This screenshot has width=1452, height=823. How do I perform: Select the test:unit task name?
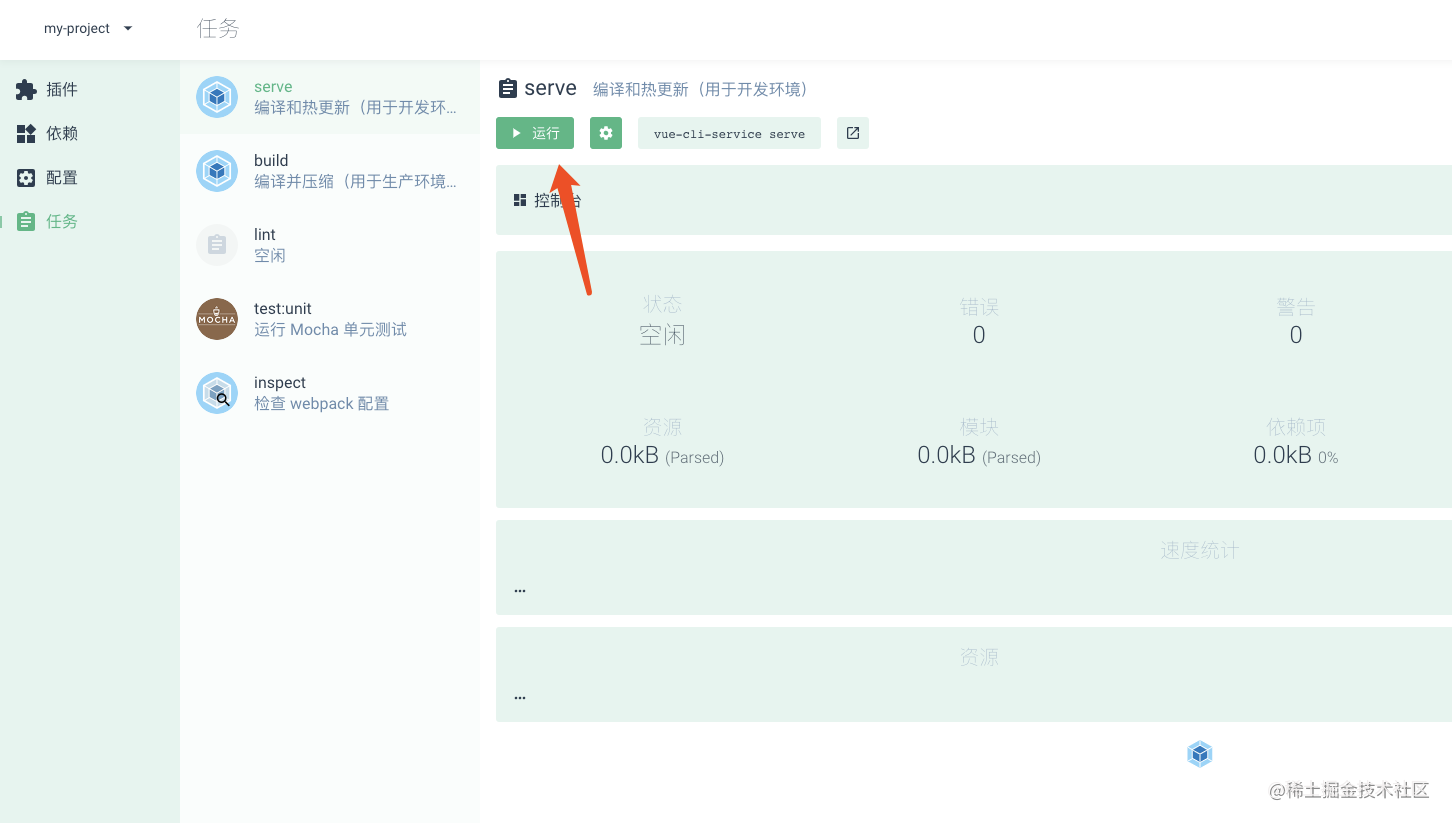point(283,309)
